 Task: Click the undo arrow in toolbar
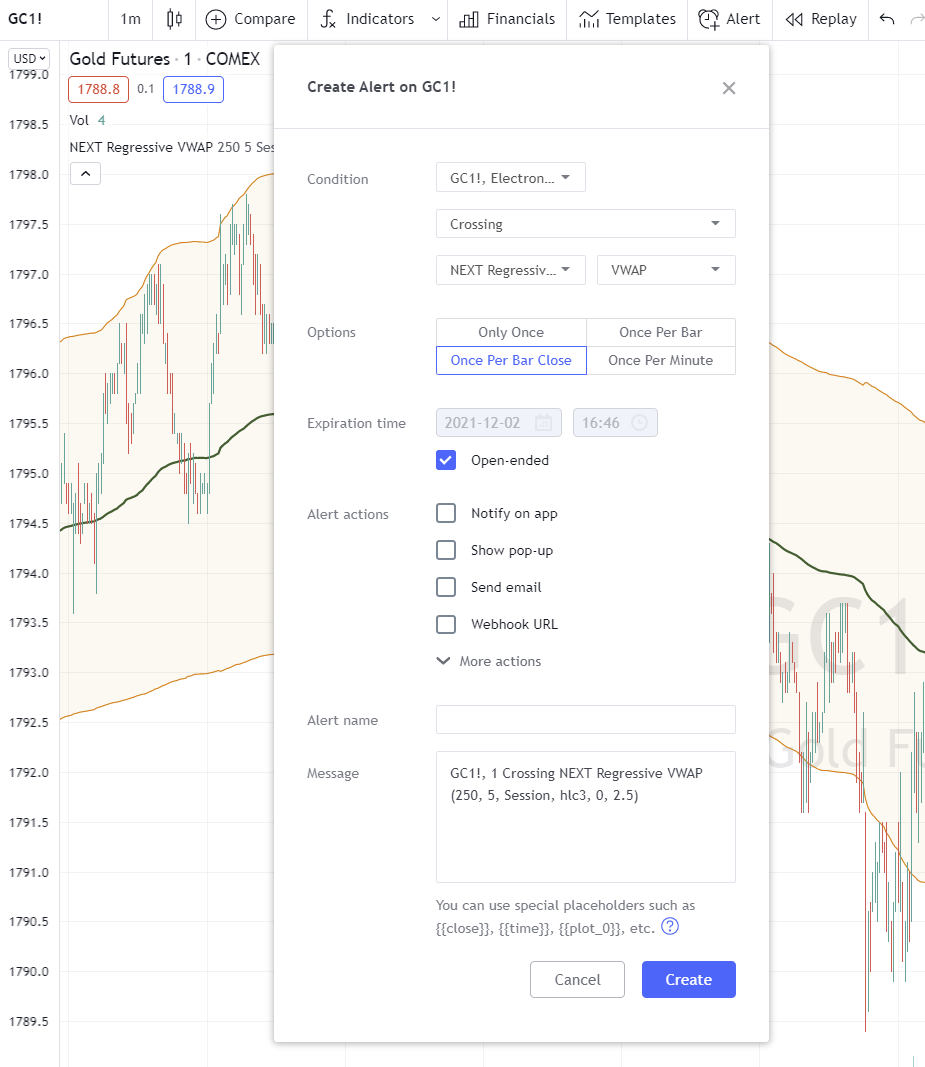(887, 19)
